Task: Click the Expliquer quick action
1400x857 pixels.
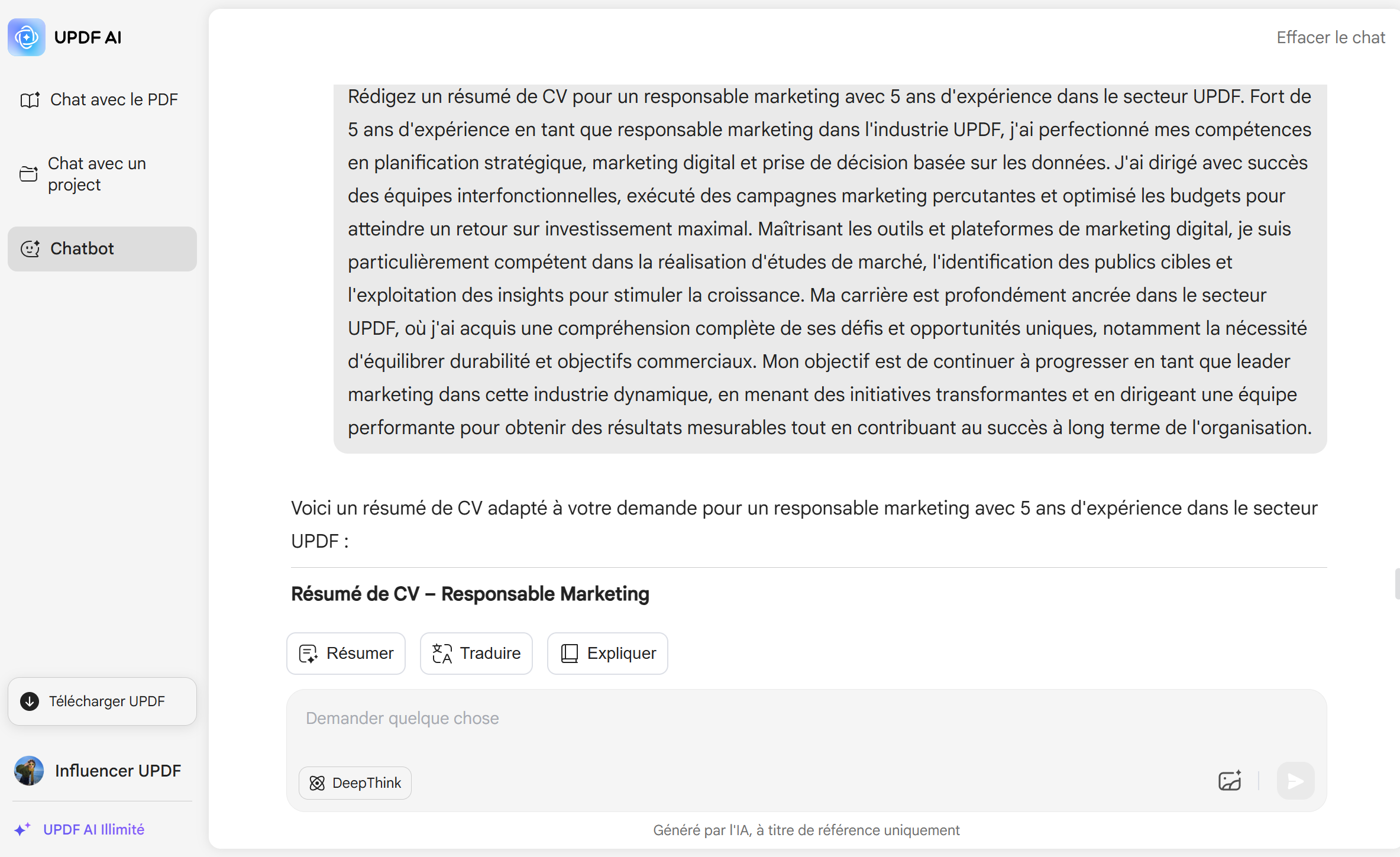Action: [607, 654]
